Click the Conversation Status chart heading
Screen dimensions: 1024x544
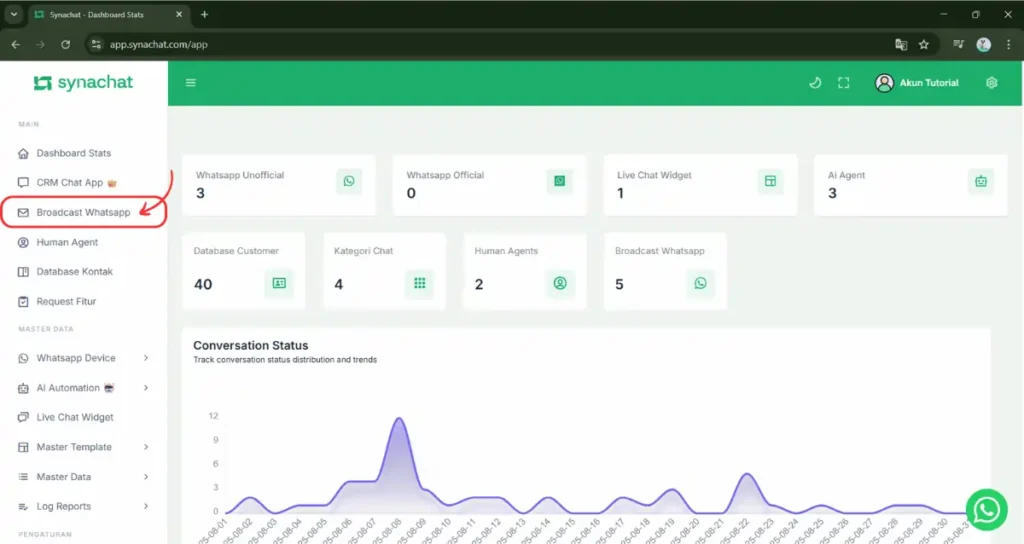click(251, 345)
